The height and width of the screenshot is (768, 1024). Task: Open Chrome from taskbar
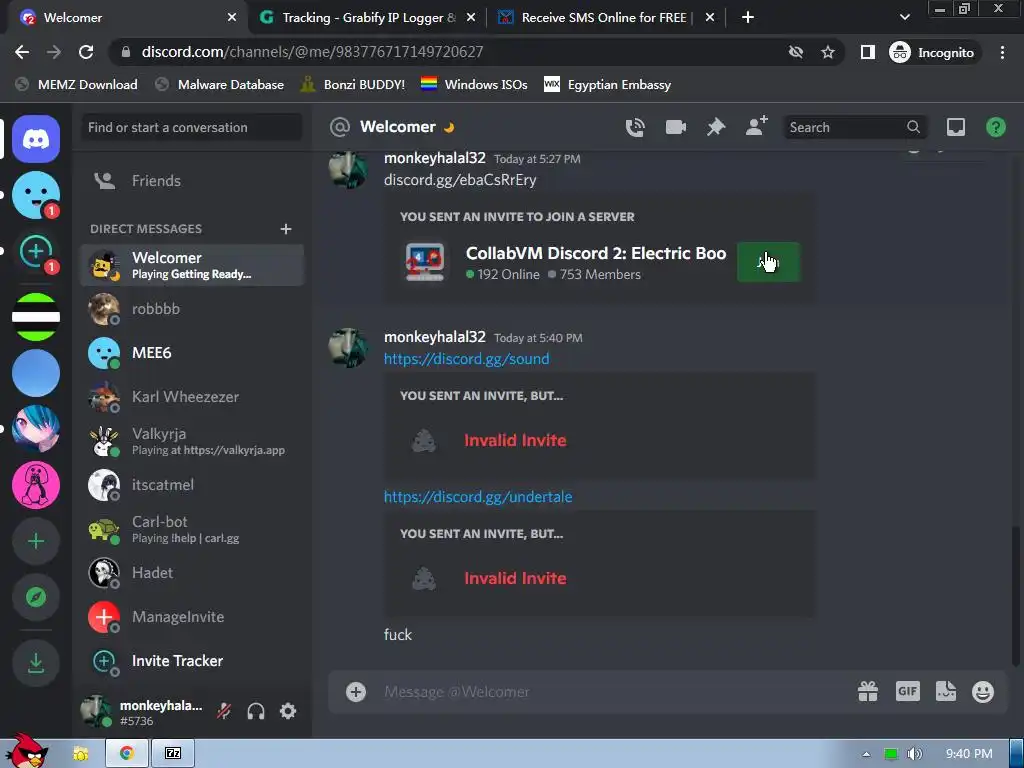127,754
